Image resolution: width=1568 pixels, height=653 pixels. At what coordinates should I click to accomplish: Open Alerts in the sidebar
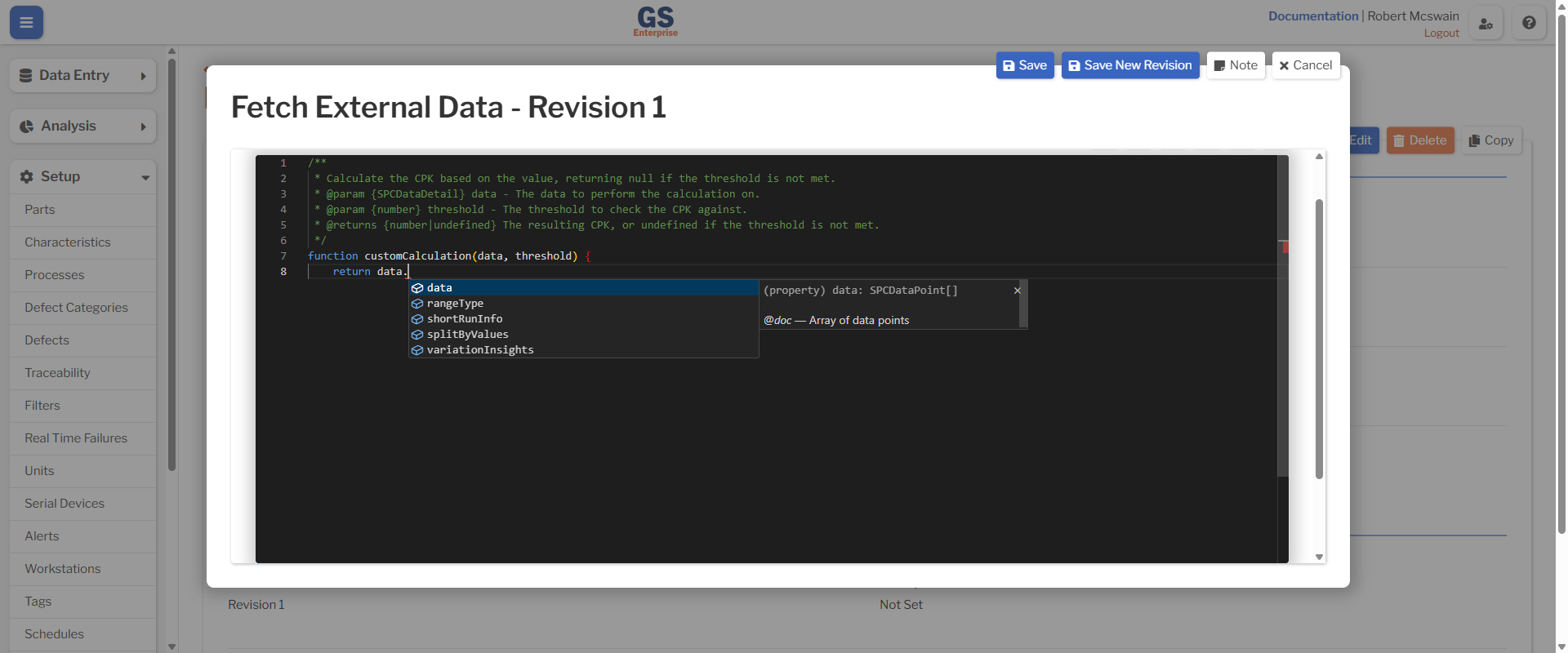click(x=83, y=536)
